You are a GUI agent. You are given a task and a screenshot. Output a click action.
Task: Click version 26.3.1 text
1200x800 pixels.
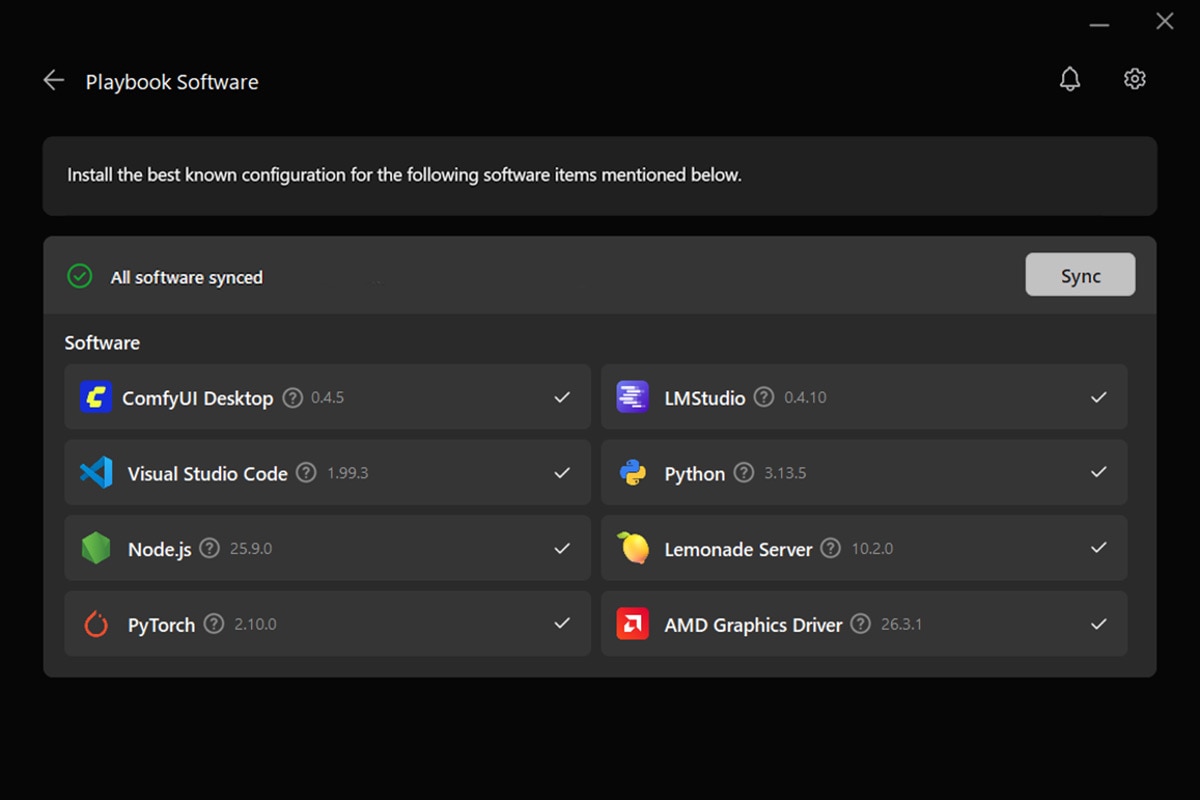click(901, 624)
